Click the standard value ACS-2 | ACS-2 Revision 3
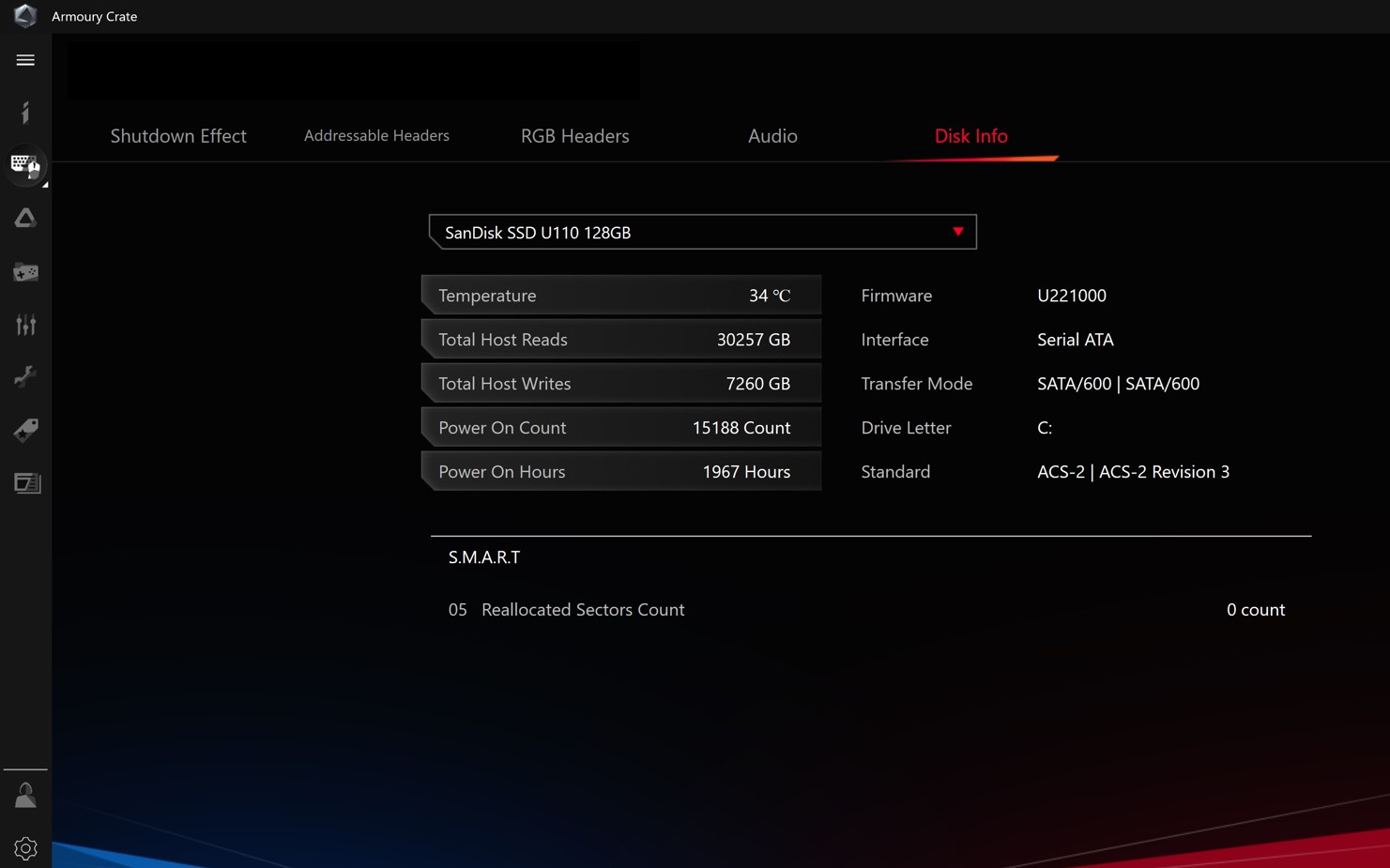The width and height of the screenshot is (1390, 868). [1133, 472]
